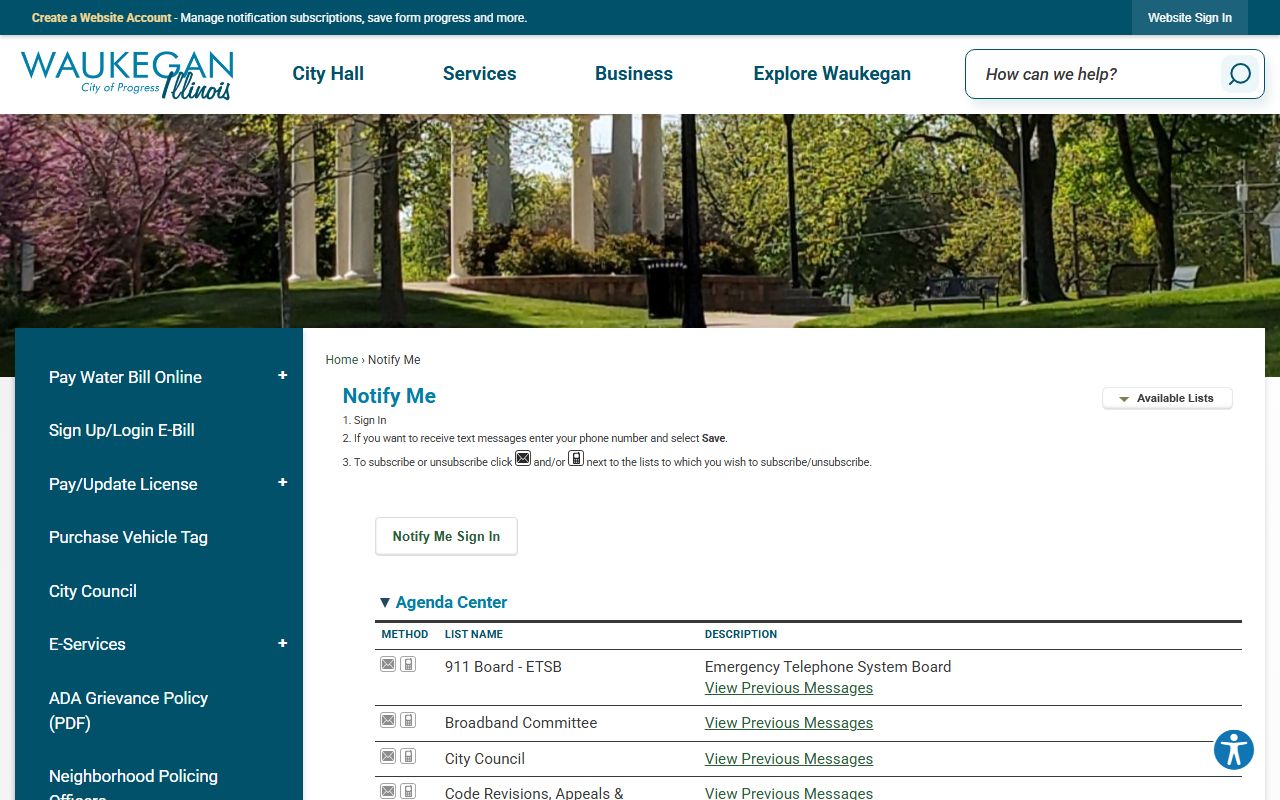The height and width of the screenshot is (800, 1280).
Task: Subscribe by email to Broadband Committee
Action: [x=388, y=720]
